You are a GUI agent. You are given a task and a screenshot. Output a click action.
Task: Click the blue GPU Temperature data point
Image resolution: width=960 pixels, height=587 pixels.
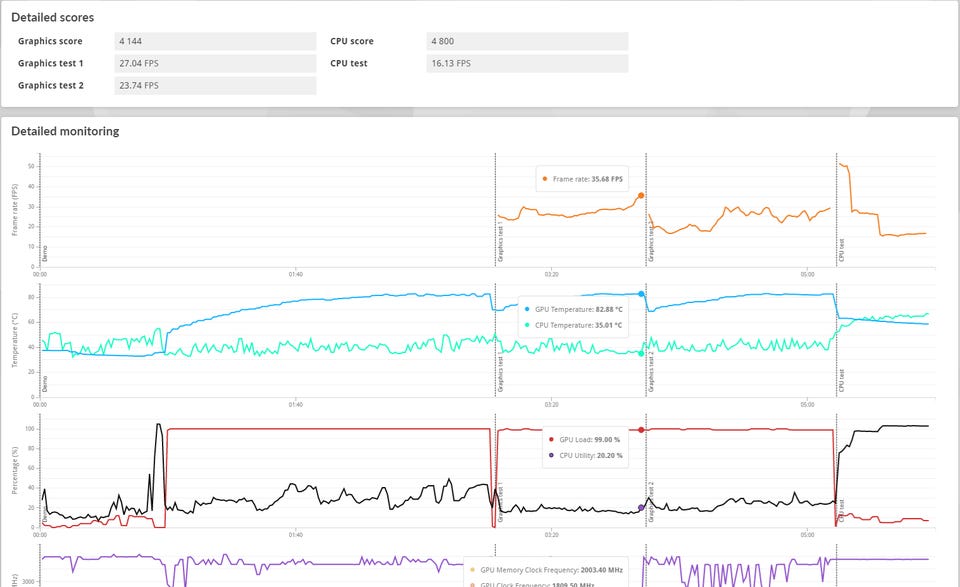[641, 294]
